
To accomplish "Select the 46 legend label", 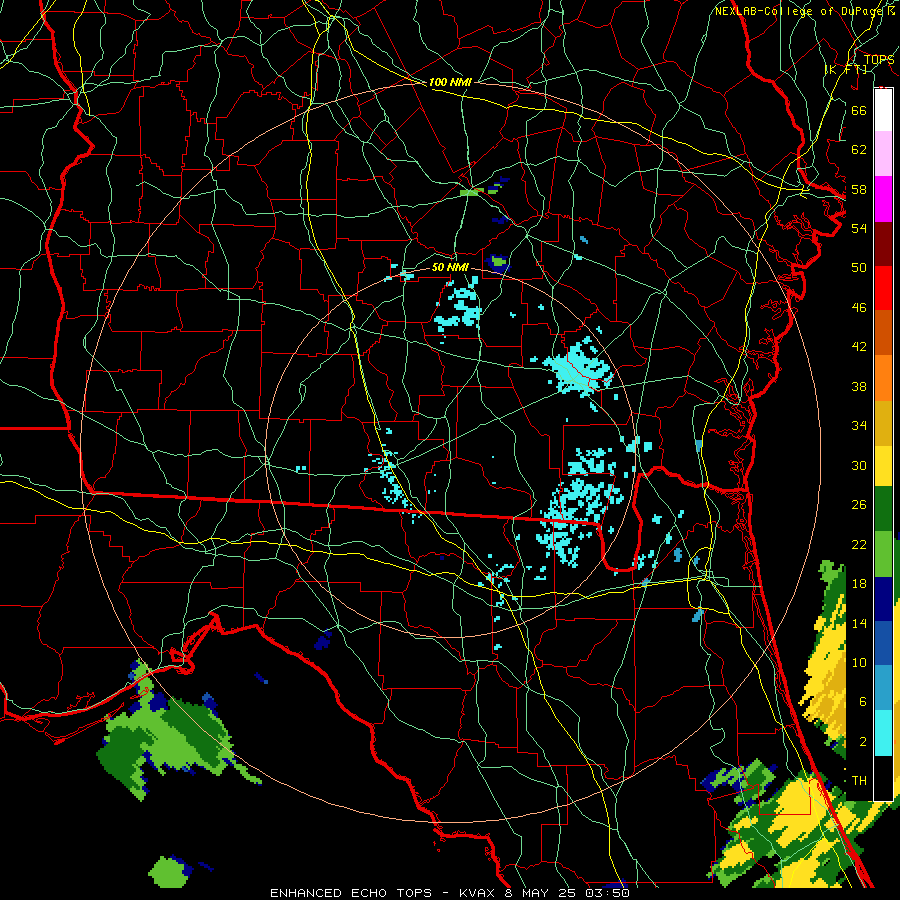I will [x=859, y=308].
